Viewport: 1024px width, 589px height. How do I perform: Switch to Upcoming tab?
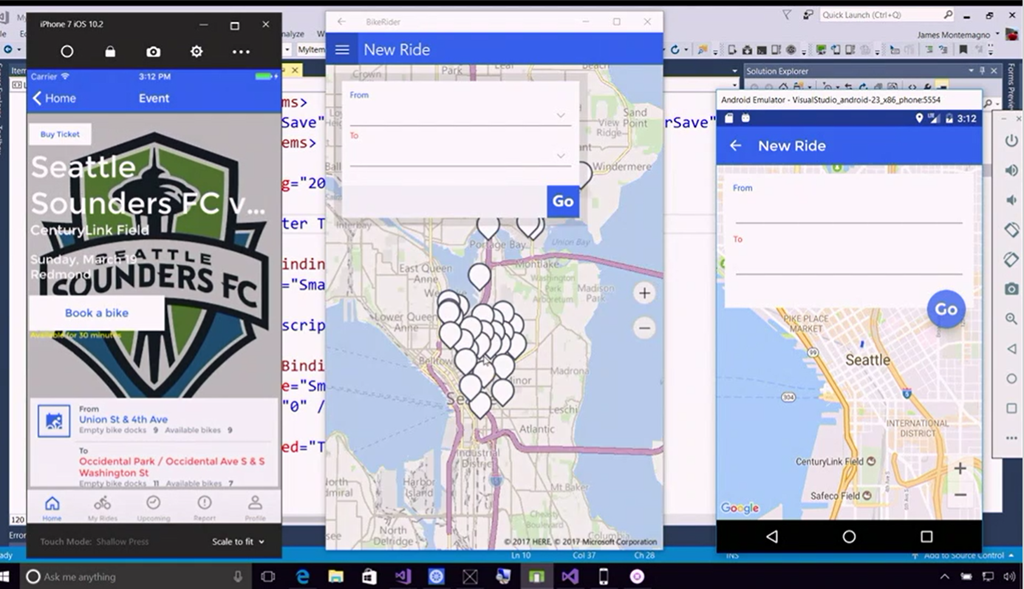point(153,507)
